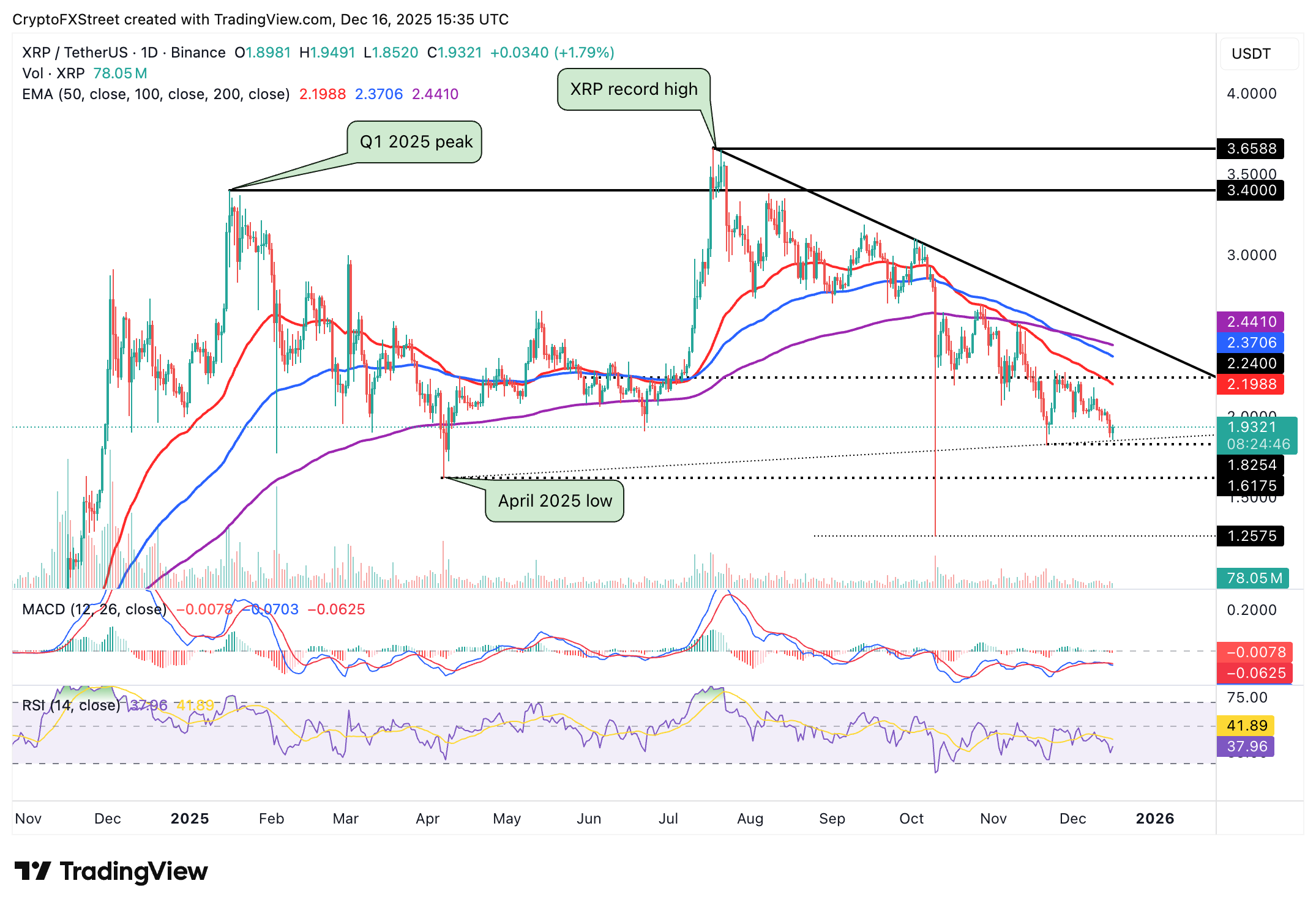Click the 78.05M volume readout
Screen dimensions: 1316x908
[1252, 576]
